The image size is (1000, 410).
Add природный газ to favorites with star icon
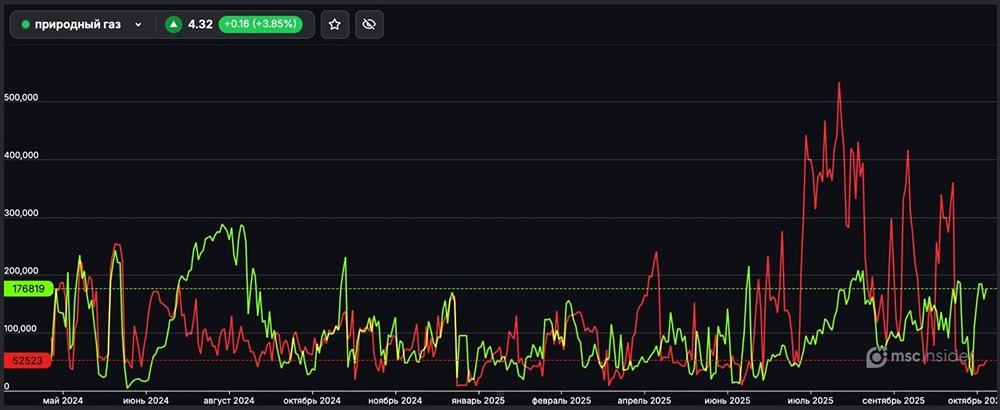[335, 24]
